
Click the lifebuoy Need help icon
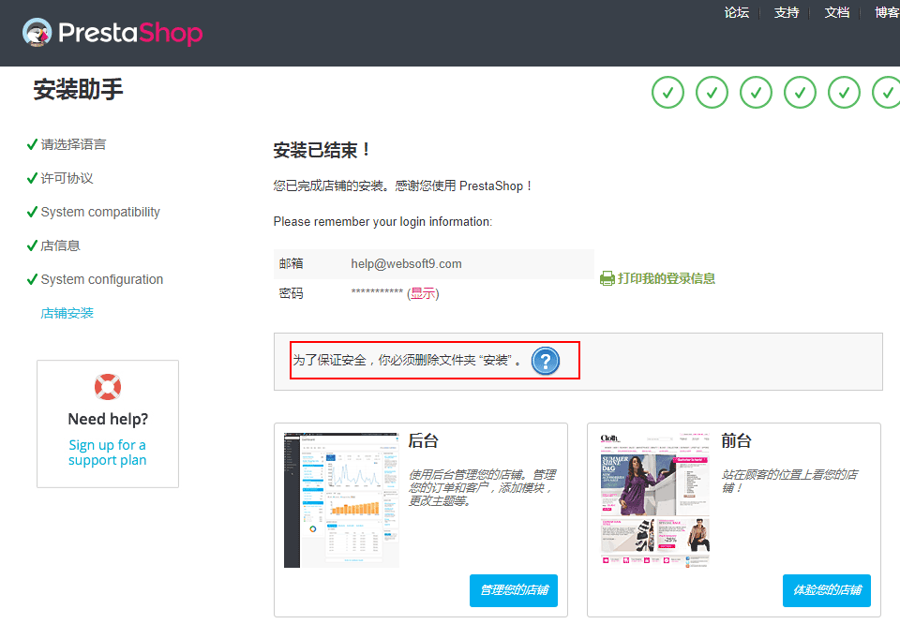pos(107,387)
